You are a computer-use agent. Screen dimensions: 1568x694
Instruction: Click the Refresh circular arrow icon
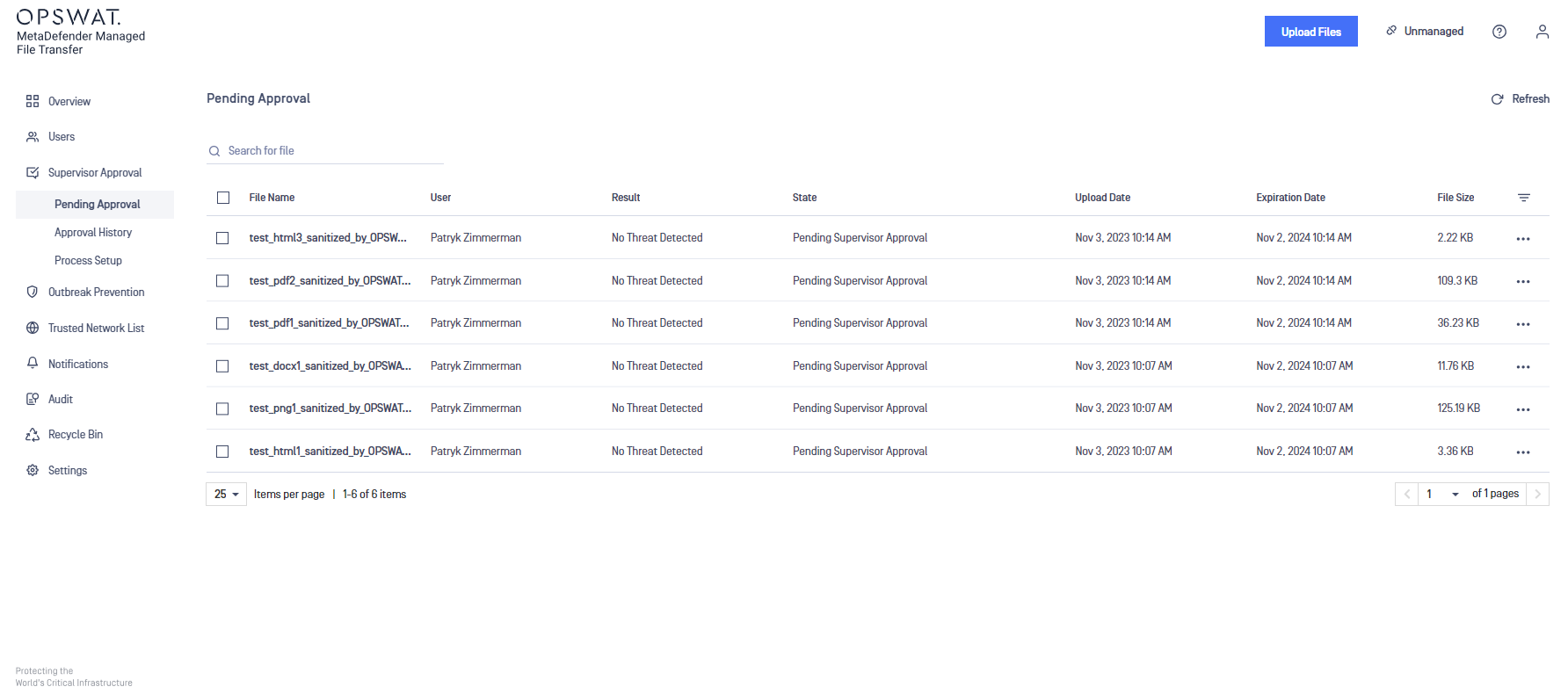(1497, 99)
